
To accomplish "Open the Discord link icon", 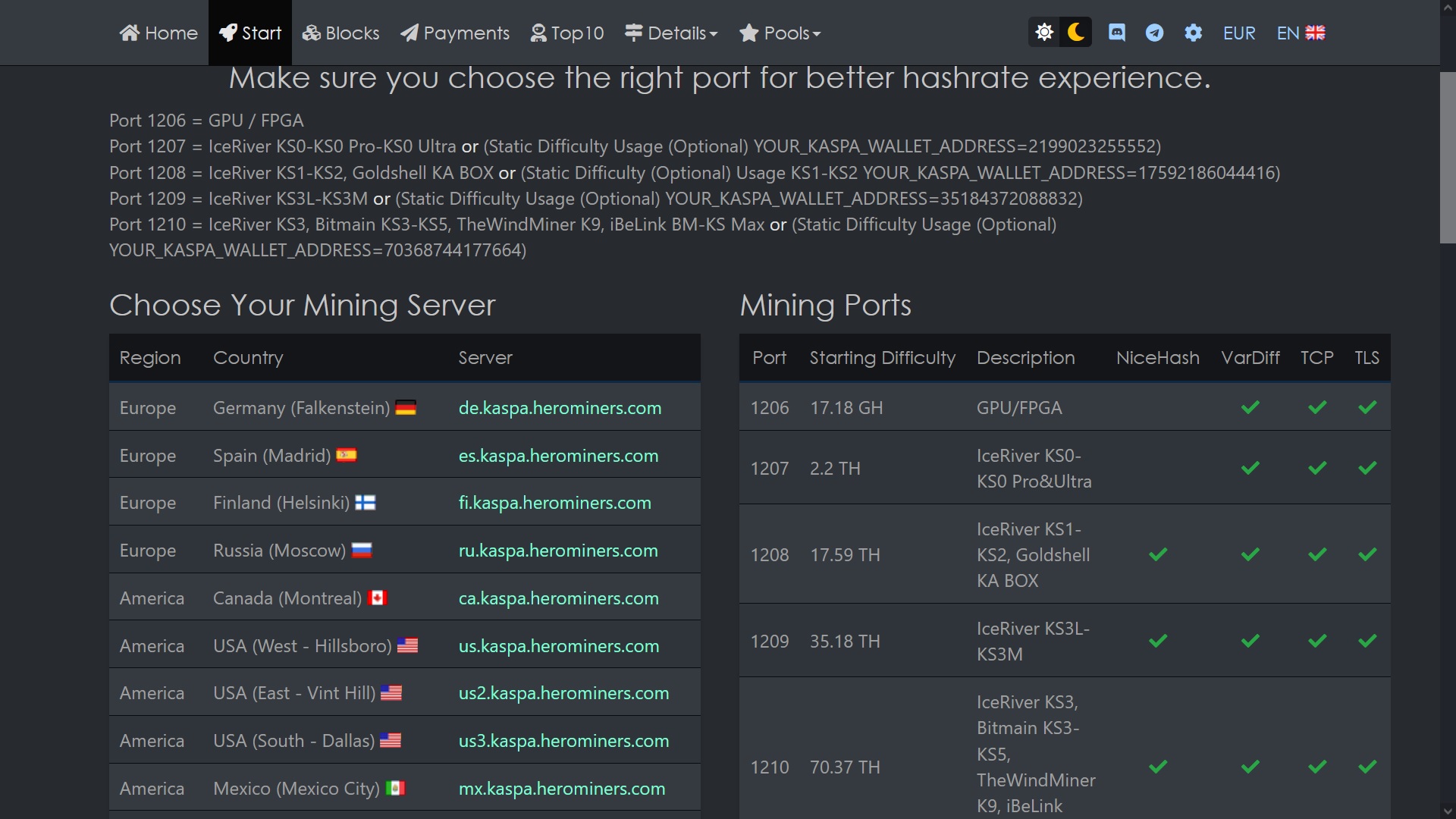I will tap(1117, 33).
